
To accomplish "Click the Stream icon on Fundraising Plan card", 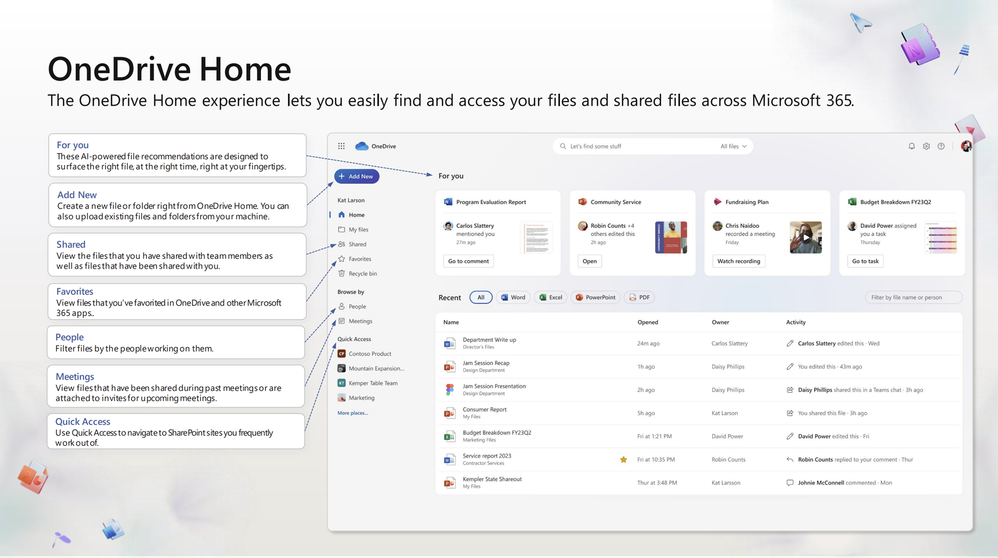I will click(x=717, y=202).
